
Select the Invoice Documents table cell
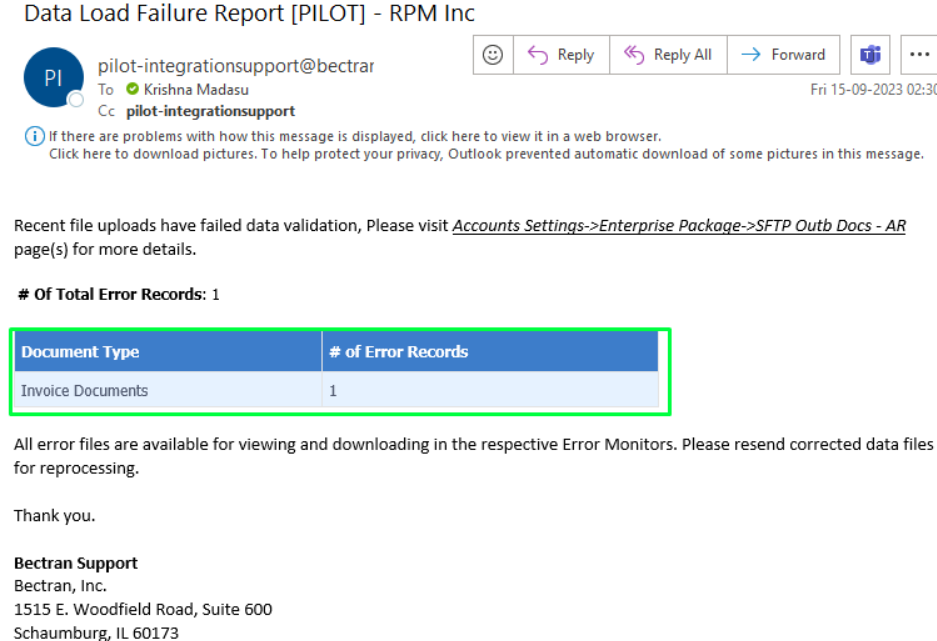pyautogui.click(x=168, y=391)
